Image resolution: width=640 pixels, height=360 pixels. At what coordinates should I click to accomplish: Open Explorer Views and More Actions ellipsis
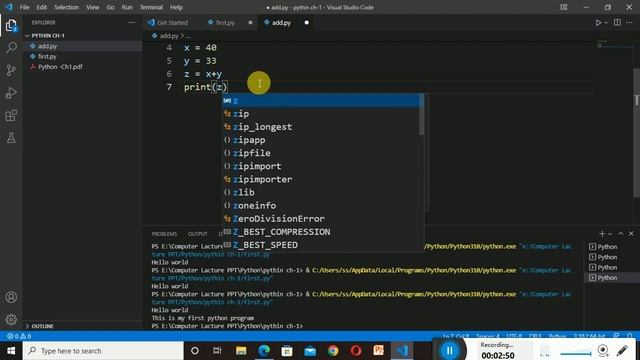point(131,23)
